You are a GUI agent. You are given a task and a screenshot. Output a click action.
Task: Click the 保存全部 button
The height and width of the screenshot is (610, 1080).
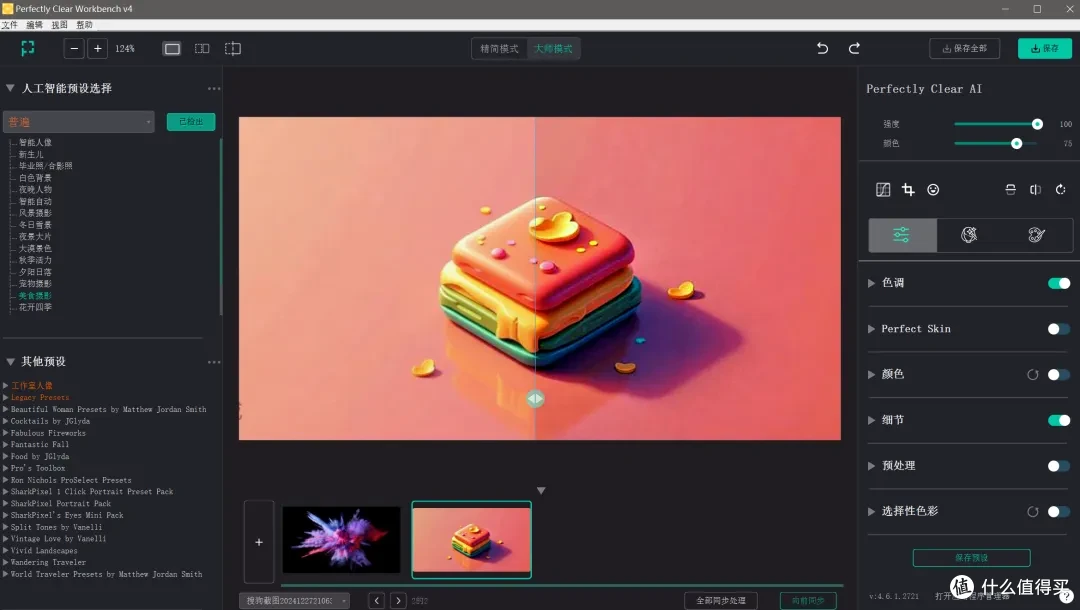tap(964, 48)
